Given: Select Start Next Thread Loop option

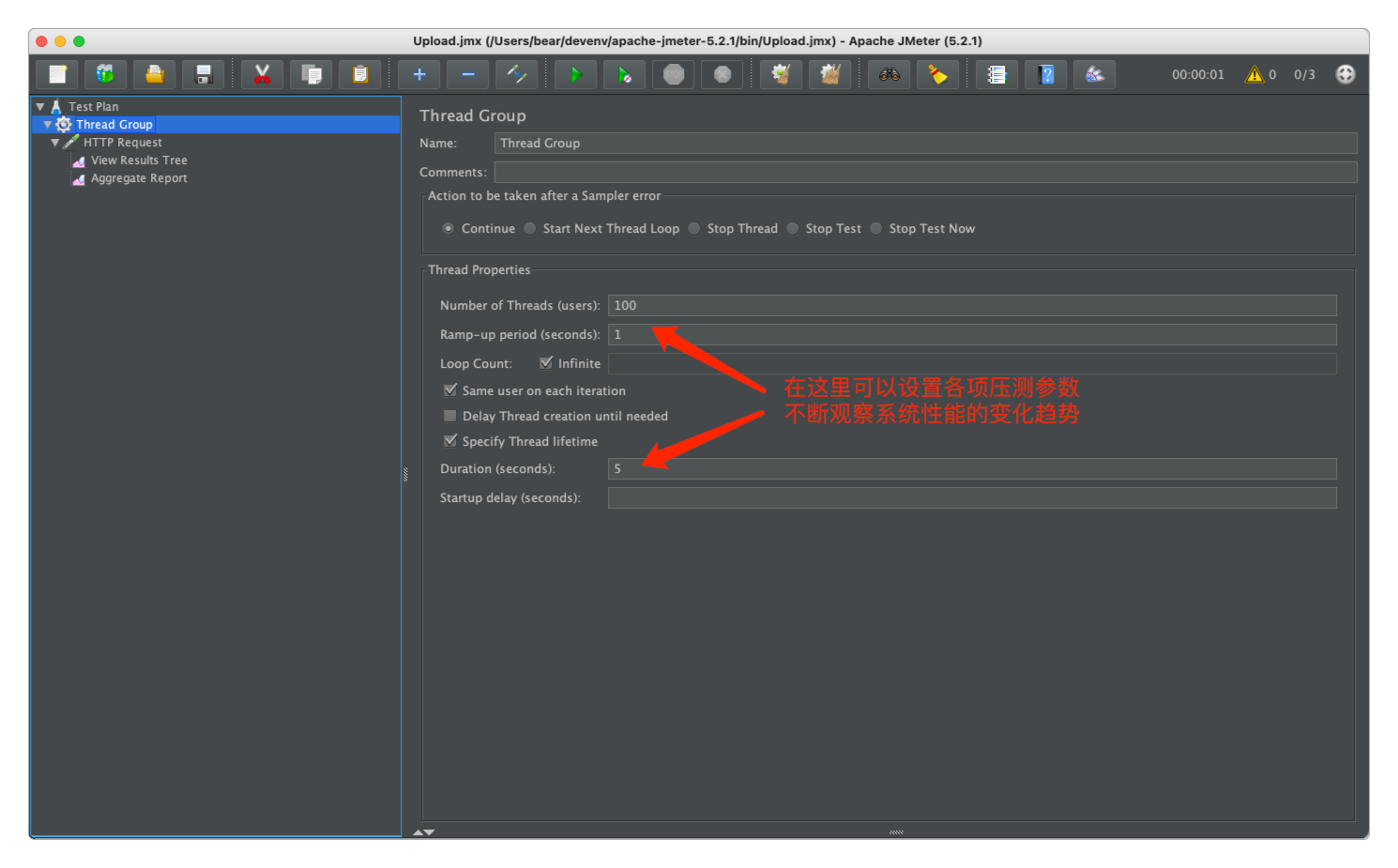Looking at the screenshot, I should [530, 228].
